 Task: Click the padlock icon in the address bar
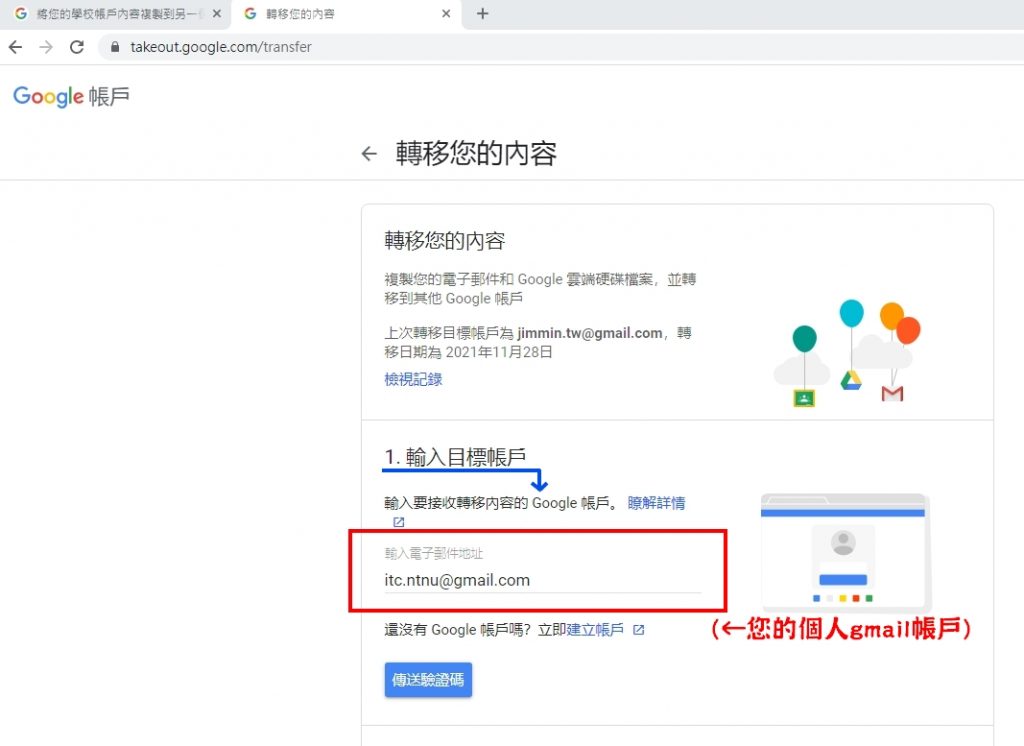[x=115, y=47]
